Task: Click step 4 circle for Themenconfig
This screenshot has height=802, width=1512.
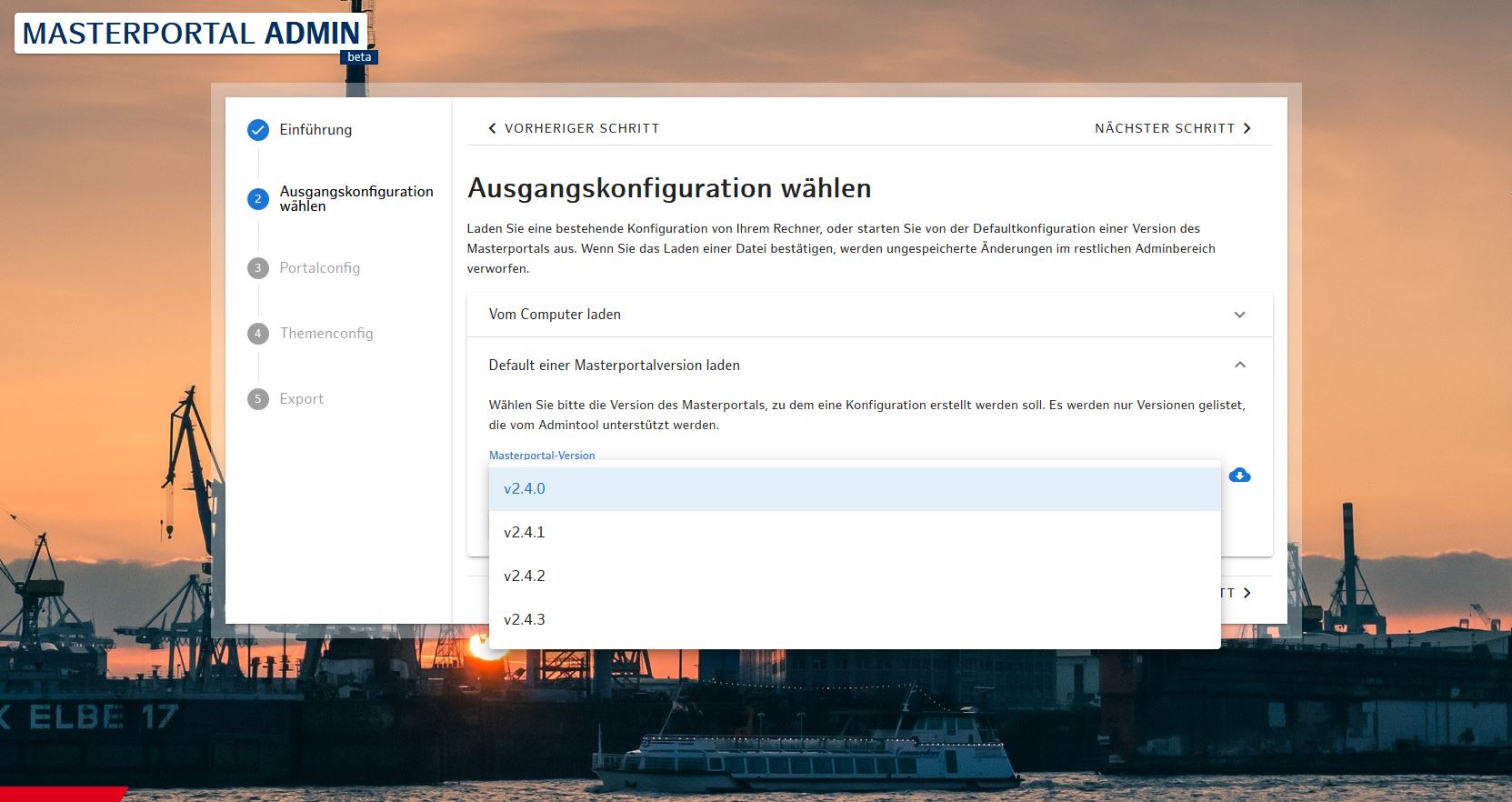Action: 258,334
